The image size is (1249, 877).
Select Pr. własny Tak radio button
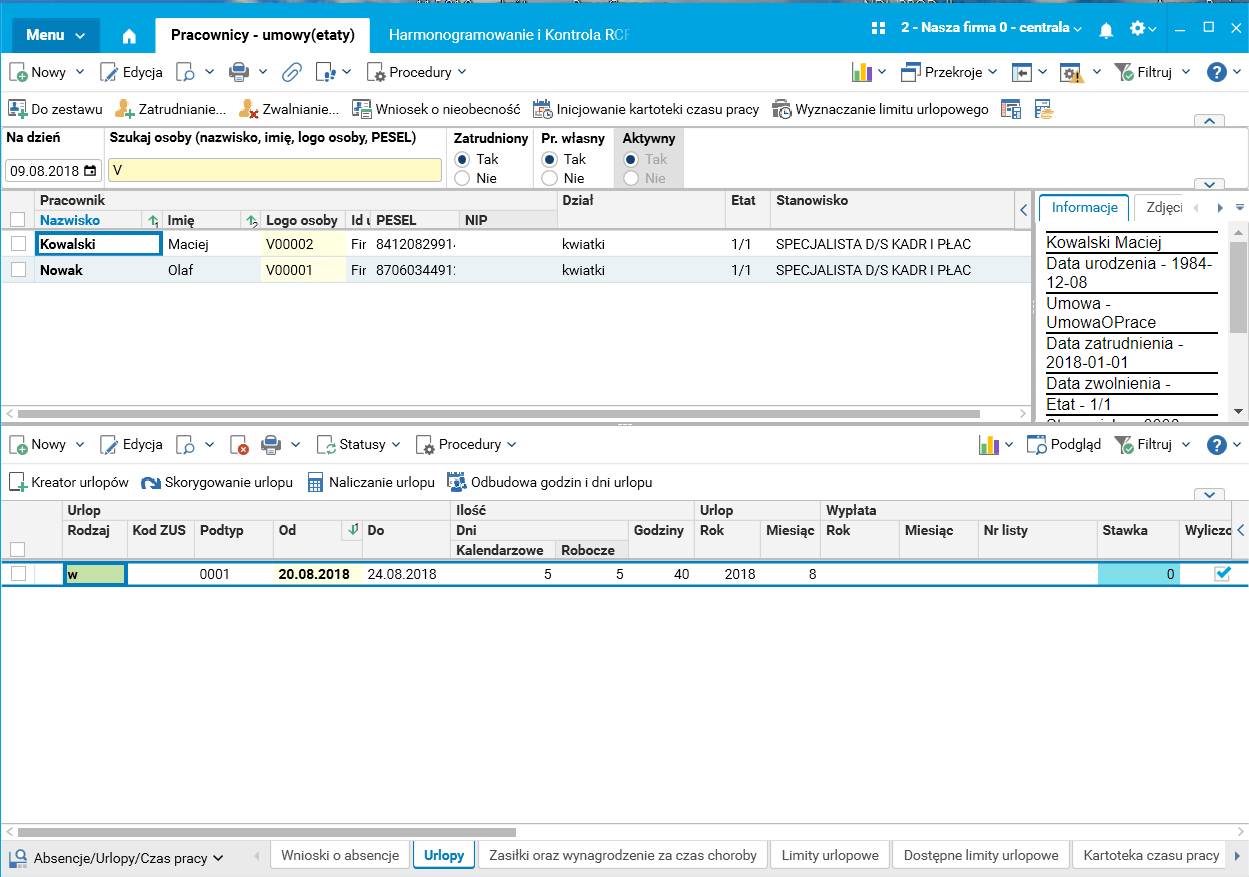pos(549,159)
